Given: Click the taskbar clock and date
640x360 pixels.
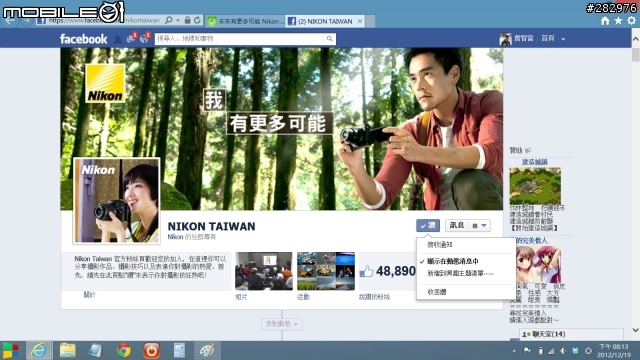Looking at the screenshot, I should click(x=613, y=351).
